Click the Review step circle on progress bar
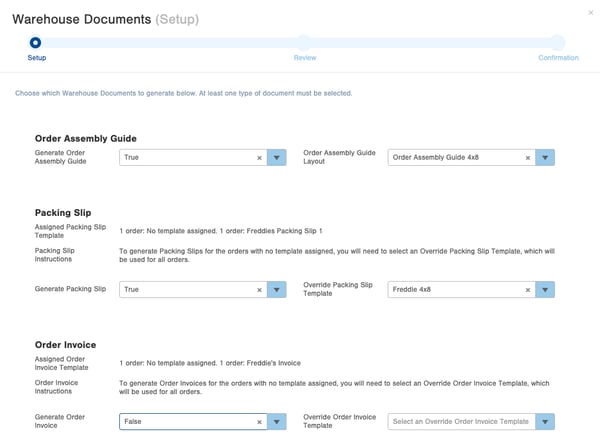 304,42
